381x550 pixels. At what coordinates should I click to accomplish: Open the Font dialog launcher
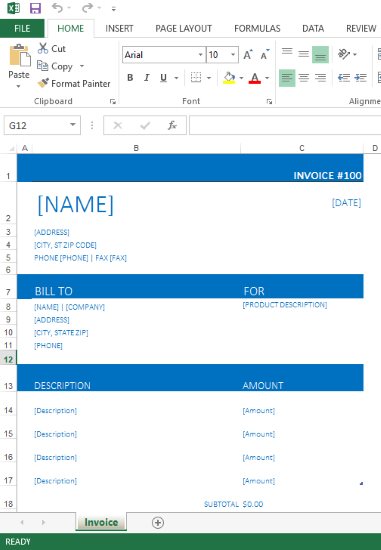269,101
